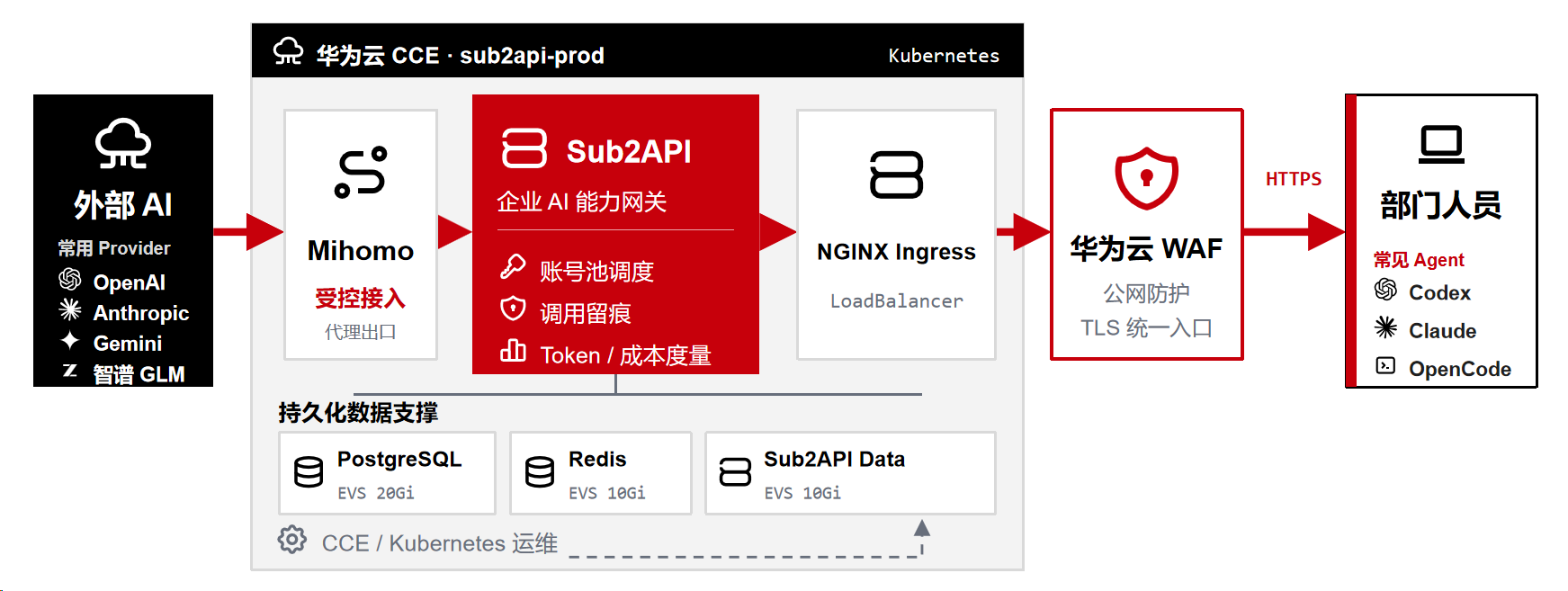This screenshot has width=1568, height=591.
Task: Click the Anthropic asterisk icon
Action: point(70,310)
